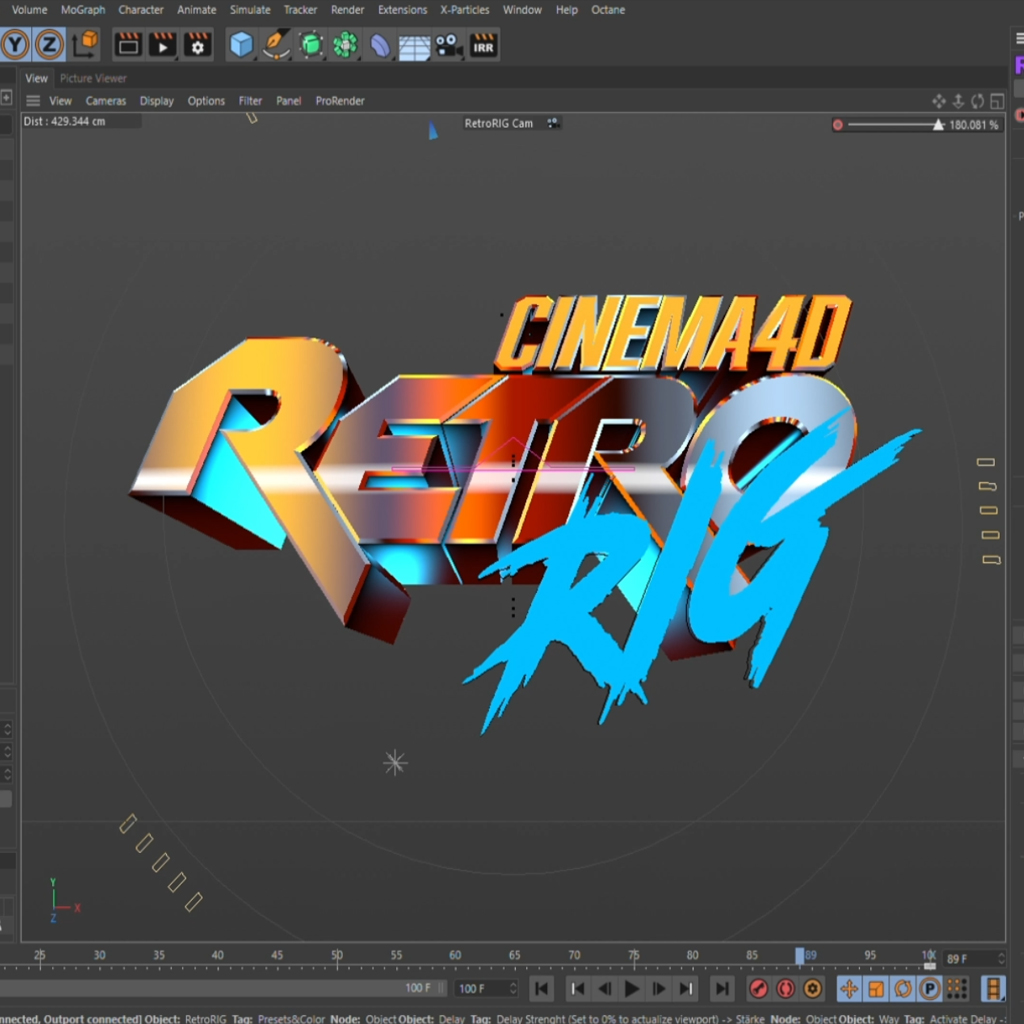Select the Spline Pen tool
The image size is (1024, 1024).
(276, 44)
